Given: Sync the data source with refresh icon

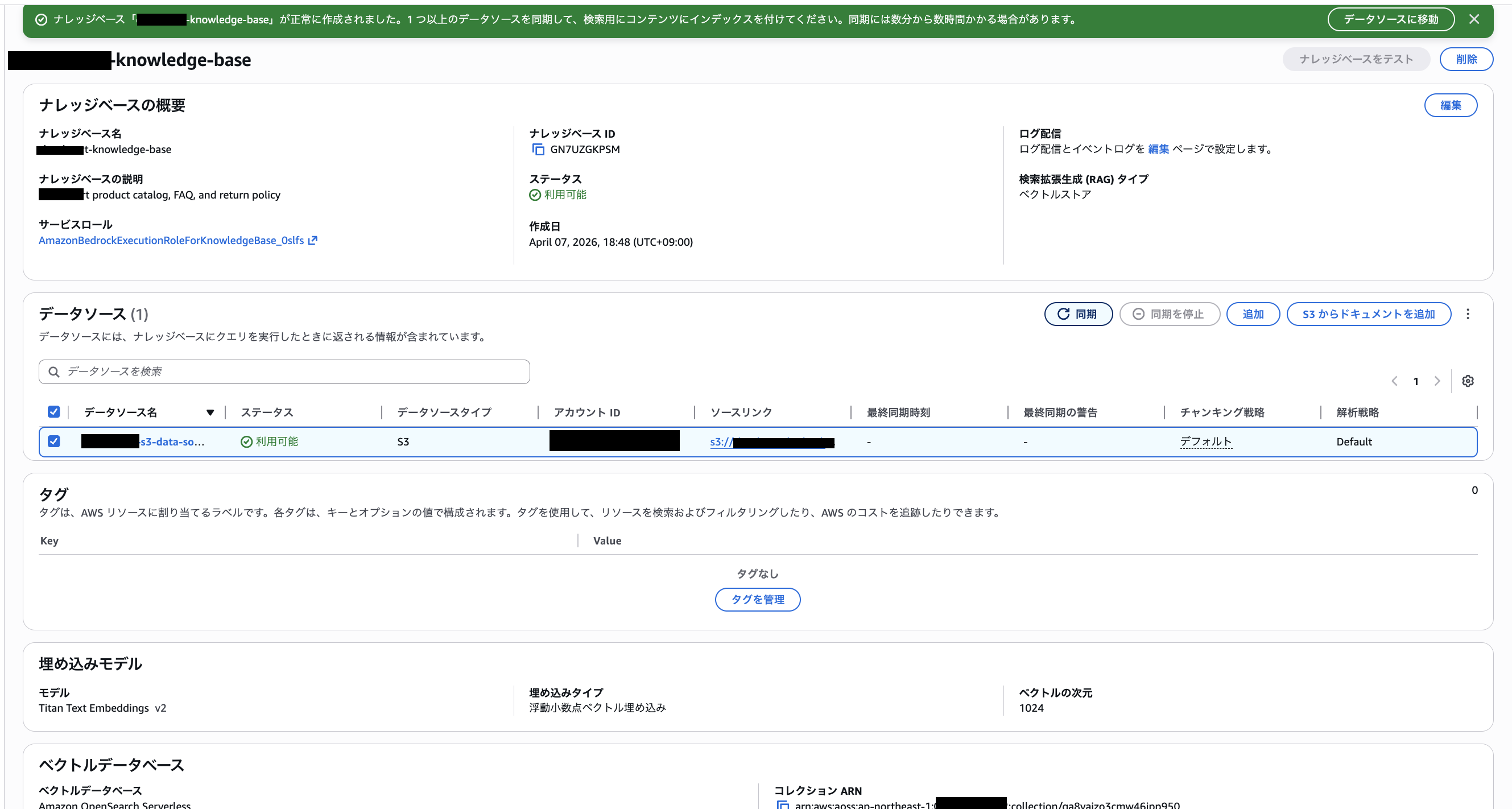Looking at the screenshot, I should (x=1078, y=313).
